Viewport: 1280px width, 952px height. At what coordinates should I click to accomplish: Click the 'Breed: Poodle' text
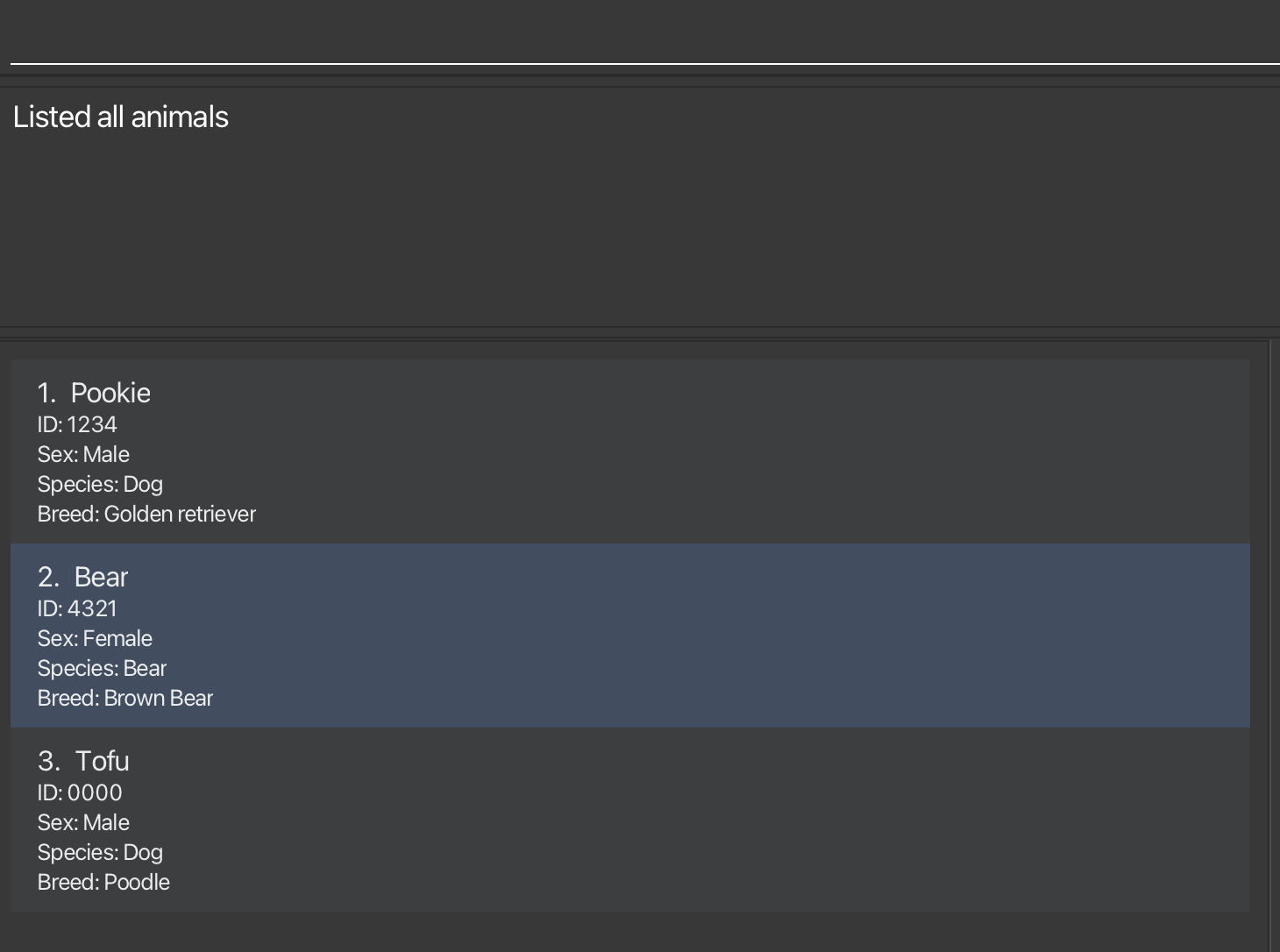point(103,883)
